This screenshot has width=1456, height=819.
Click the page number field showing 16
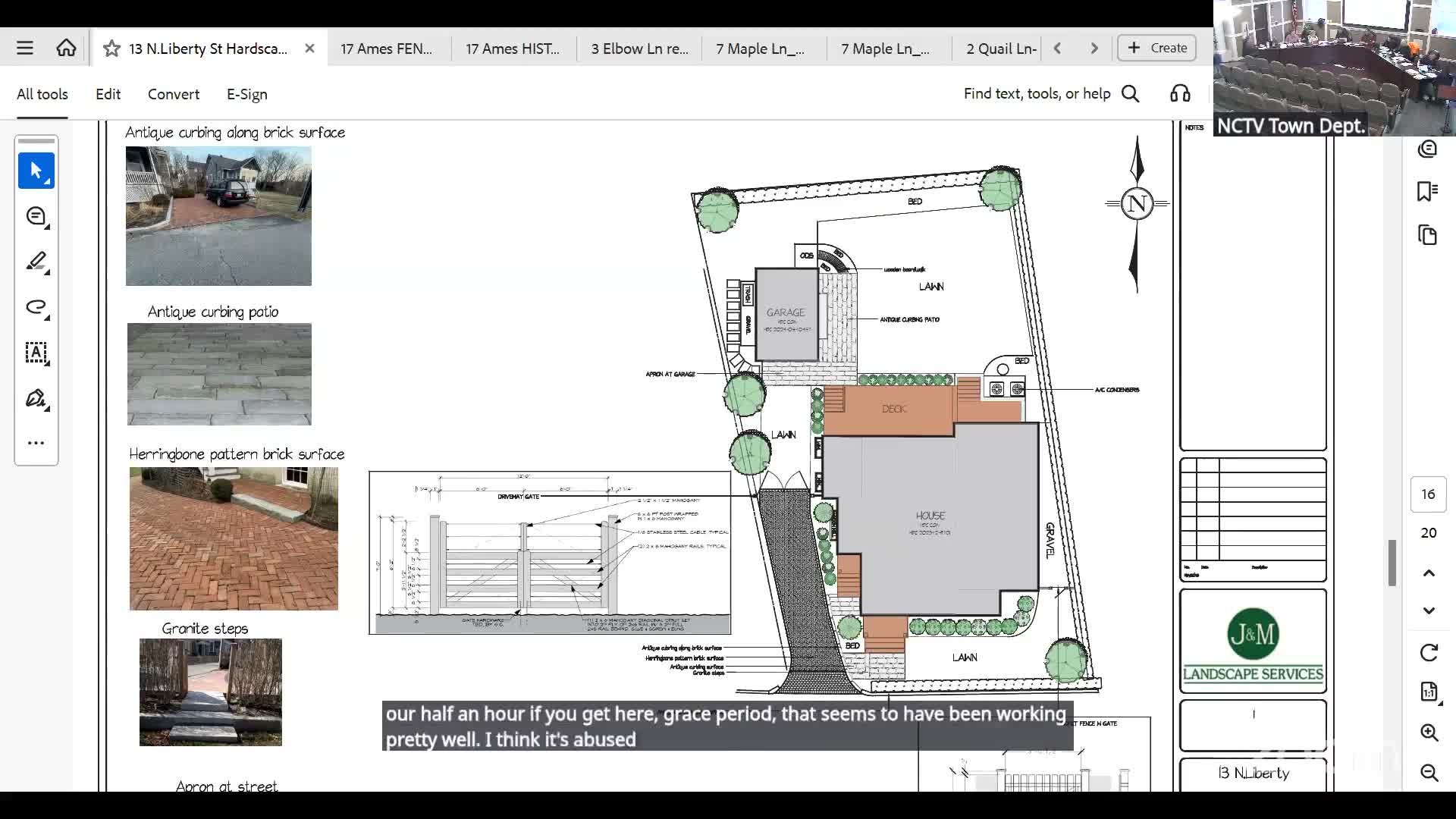1428,494
